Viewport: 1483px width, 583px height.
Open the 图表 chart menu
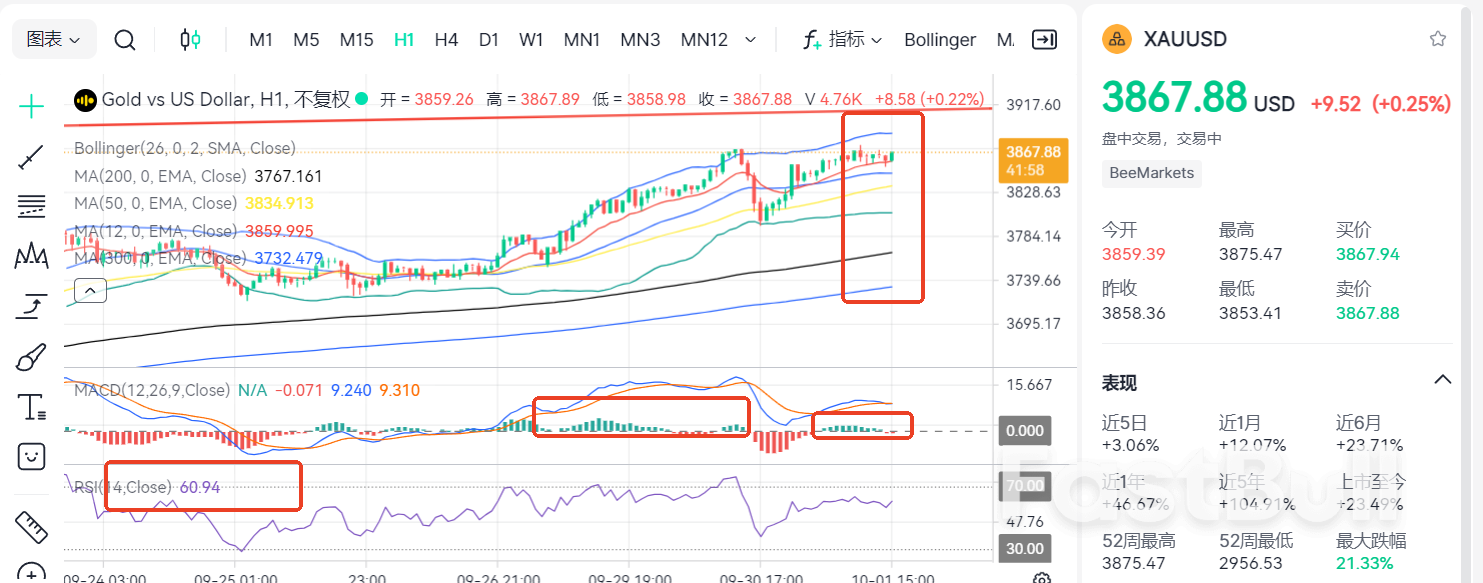click(54, 39)
